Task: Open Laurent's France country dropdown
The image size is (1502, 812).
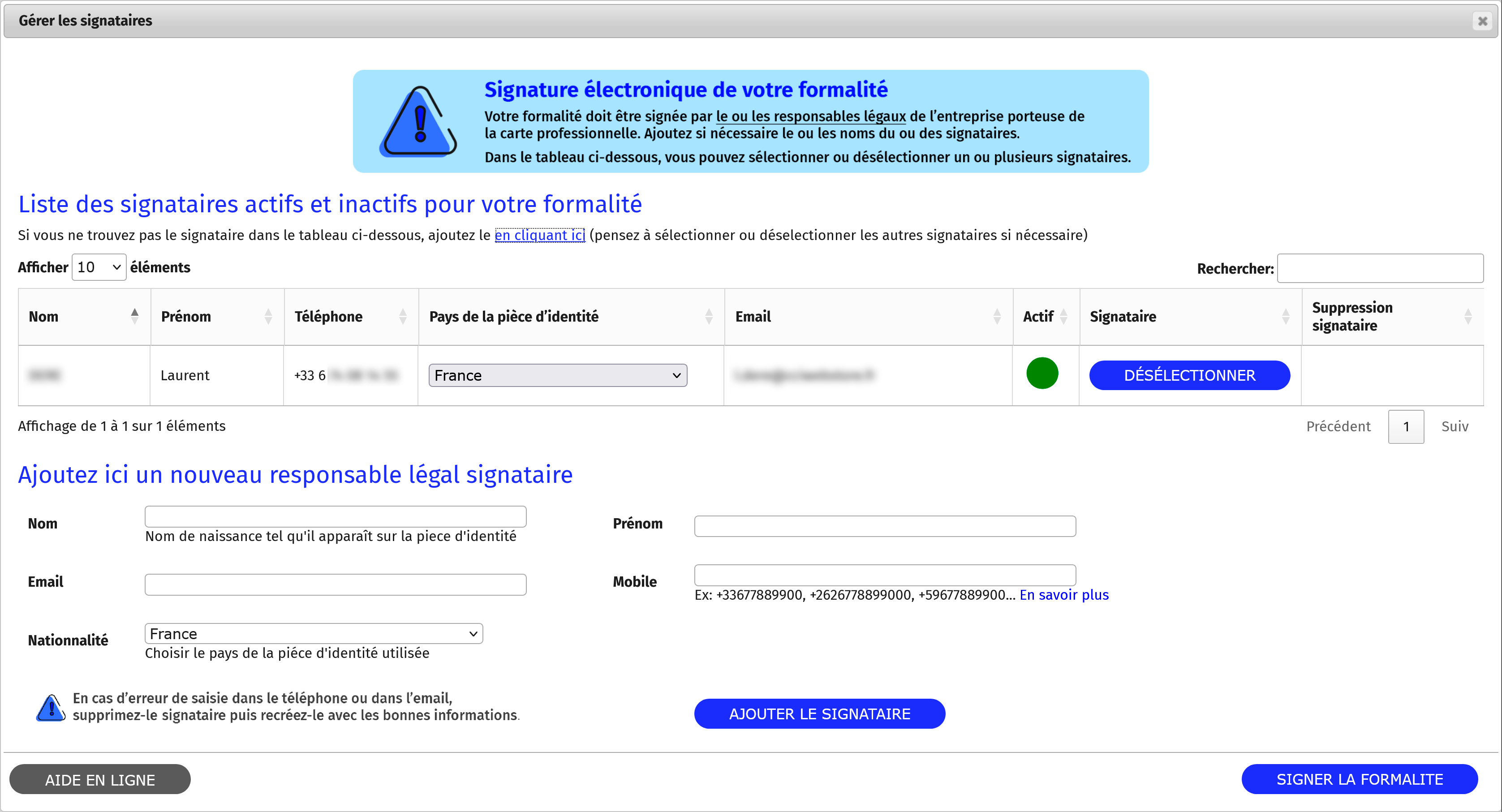Action: coord(557,375)
